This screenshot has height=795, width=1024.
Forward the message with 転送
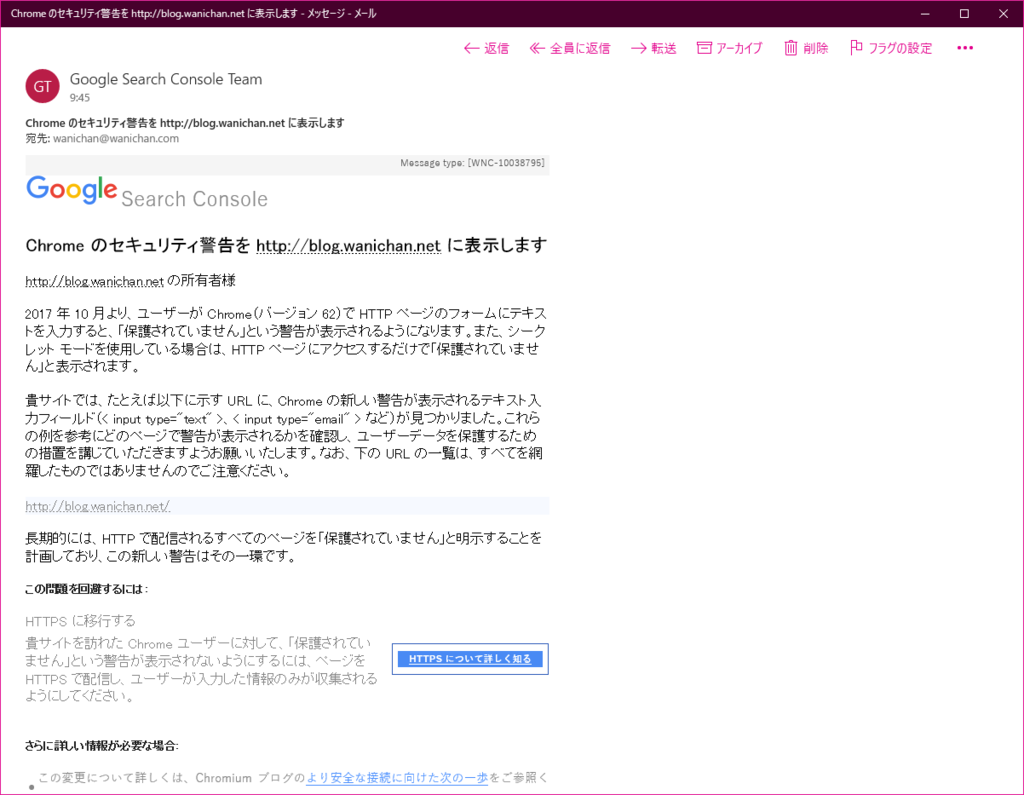(x=653, y=48)
